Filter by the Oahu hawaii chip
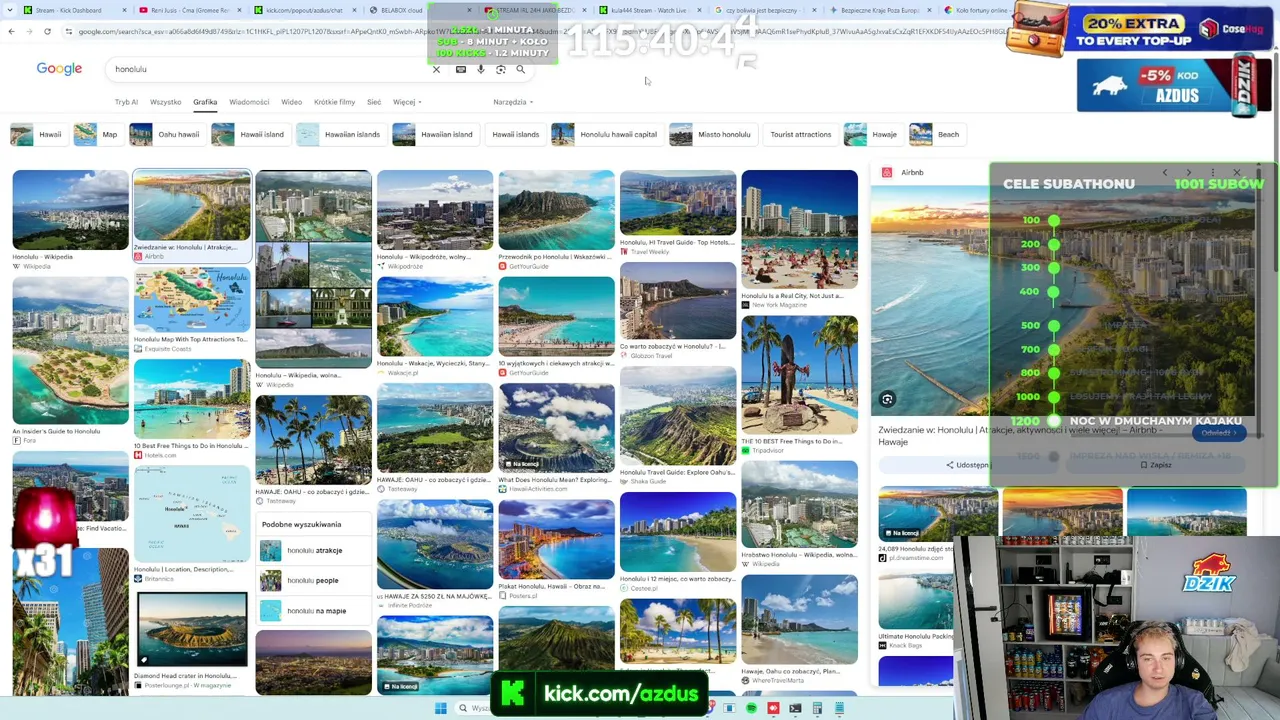This screenshot has width=1280, height=720. [166, 134]
